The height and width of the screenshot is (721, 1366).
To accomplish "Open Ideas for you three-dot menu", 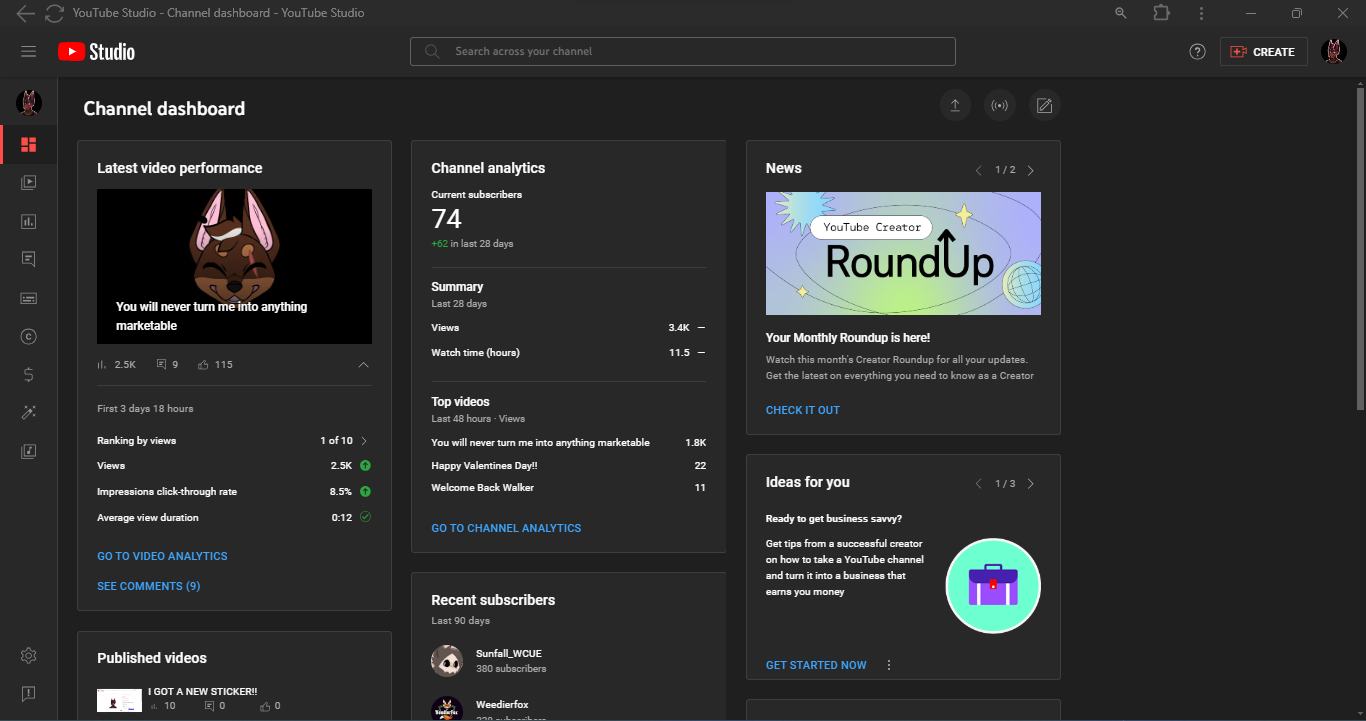I will (x=889, y=665).
